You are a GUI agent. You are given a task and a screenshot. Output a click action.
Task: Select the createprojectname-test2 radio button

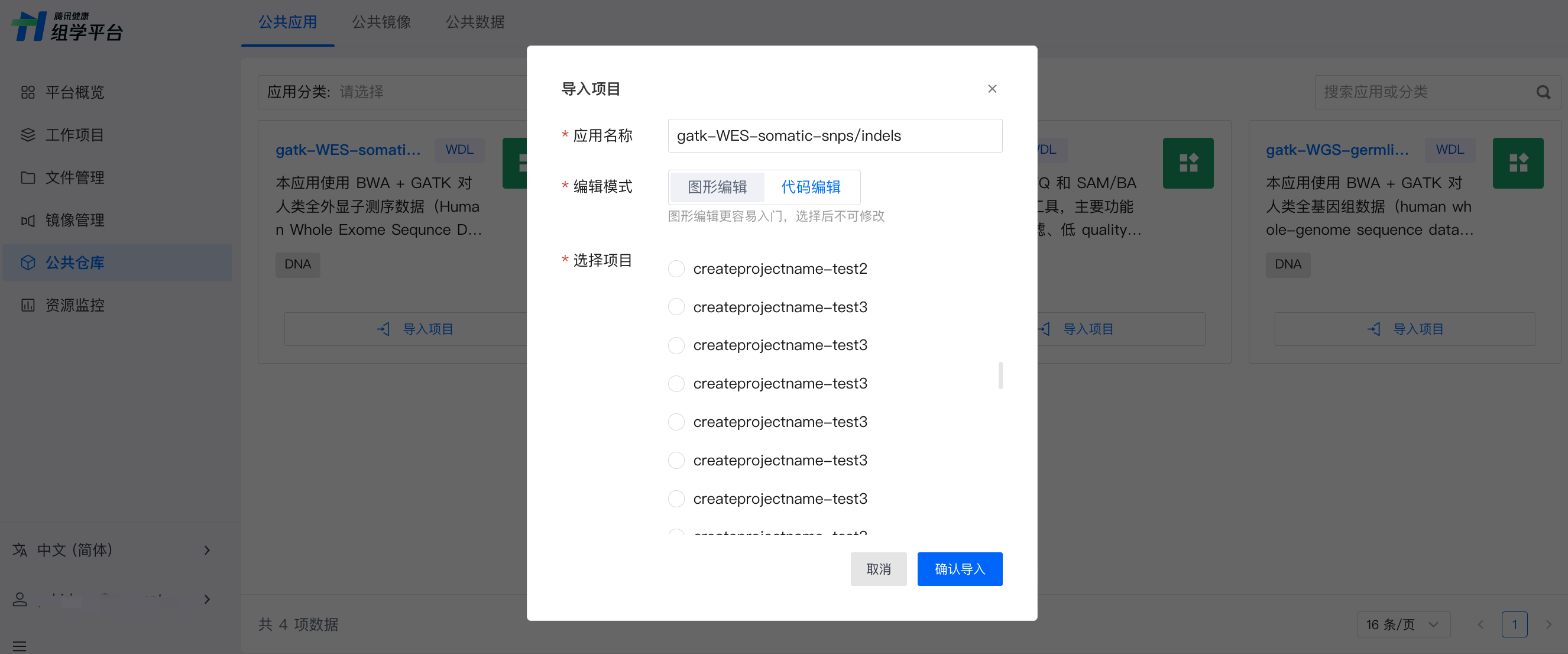[676, 268]
